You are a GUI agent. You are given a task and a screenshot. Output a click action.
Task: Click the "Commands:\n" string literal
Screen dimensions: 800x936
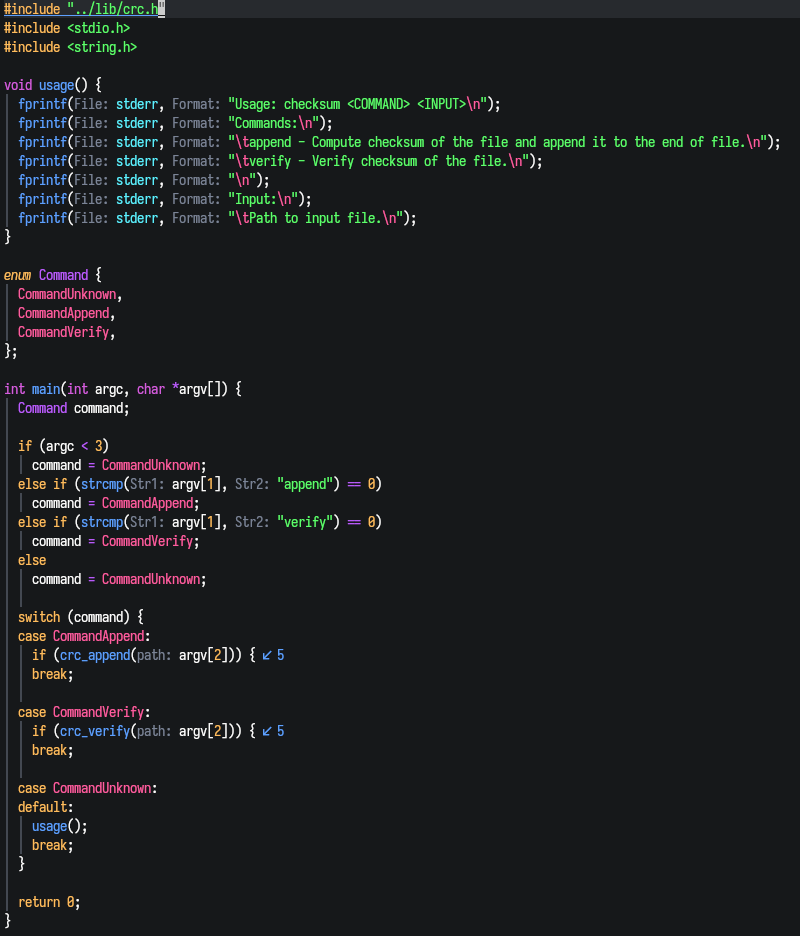point(273,124)
